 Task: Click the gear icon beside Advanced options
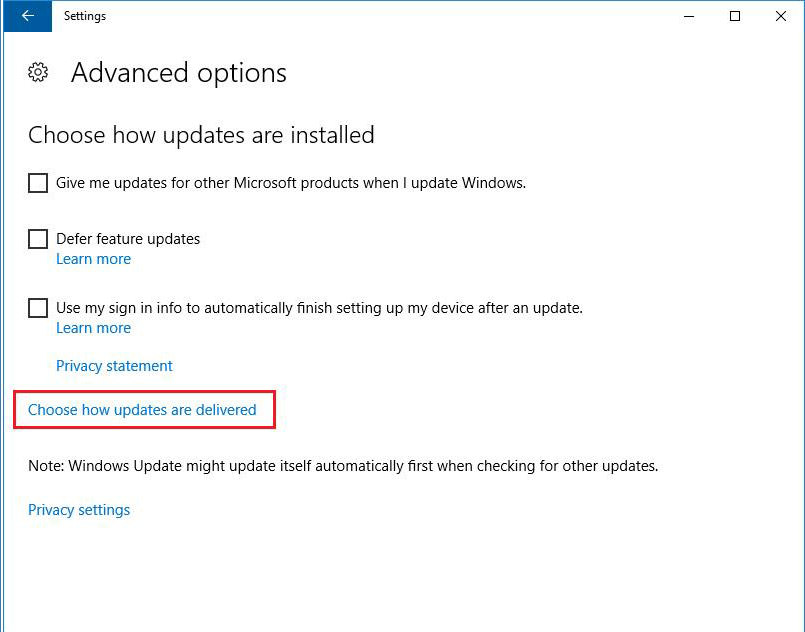(x=38, y=72)
